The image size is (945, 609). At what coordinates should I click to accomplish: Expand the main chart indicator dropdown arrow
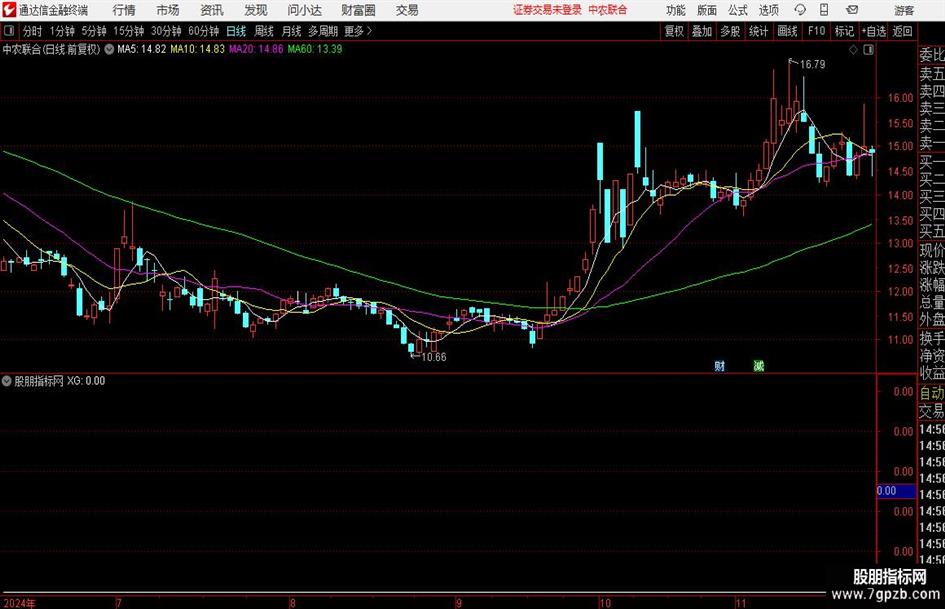[109, 49]
